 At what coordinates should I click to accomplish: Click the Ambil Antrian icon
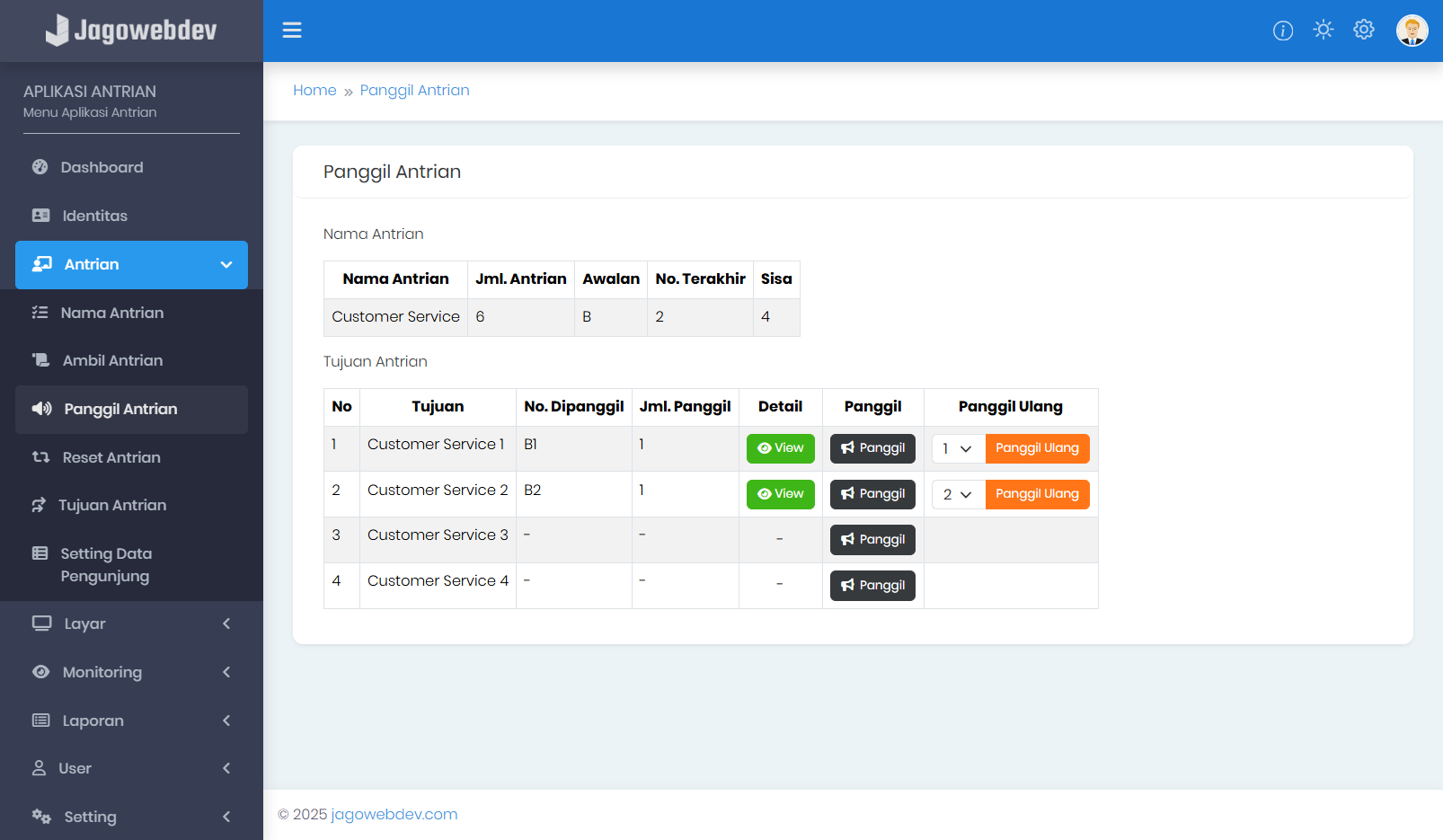pyautogui.click(x=41, y=360)
